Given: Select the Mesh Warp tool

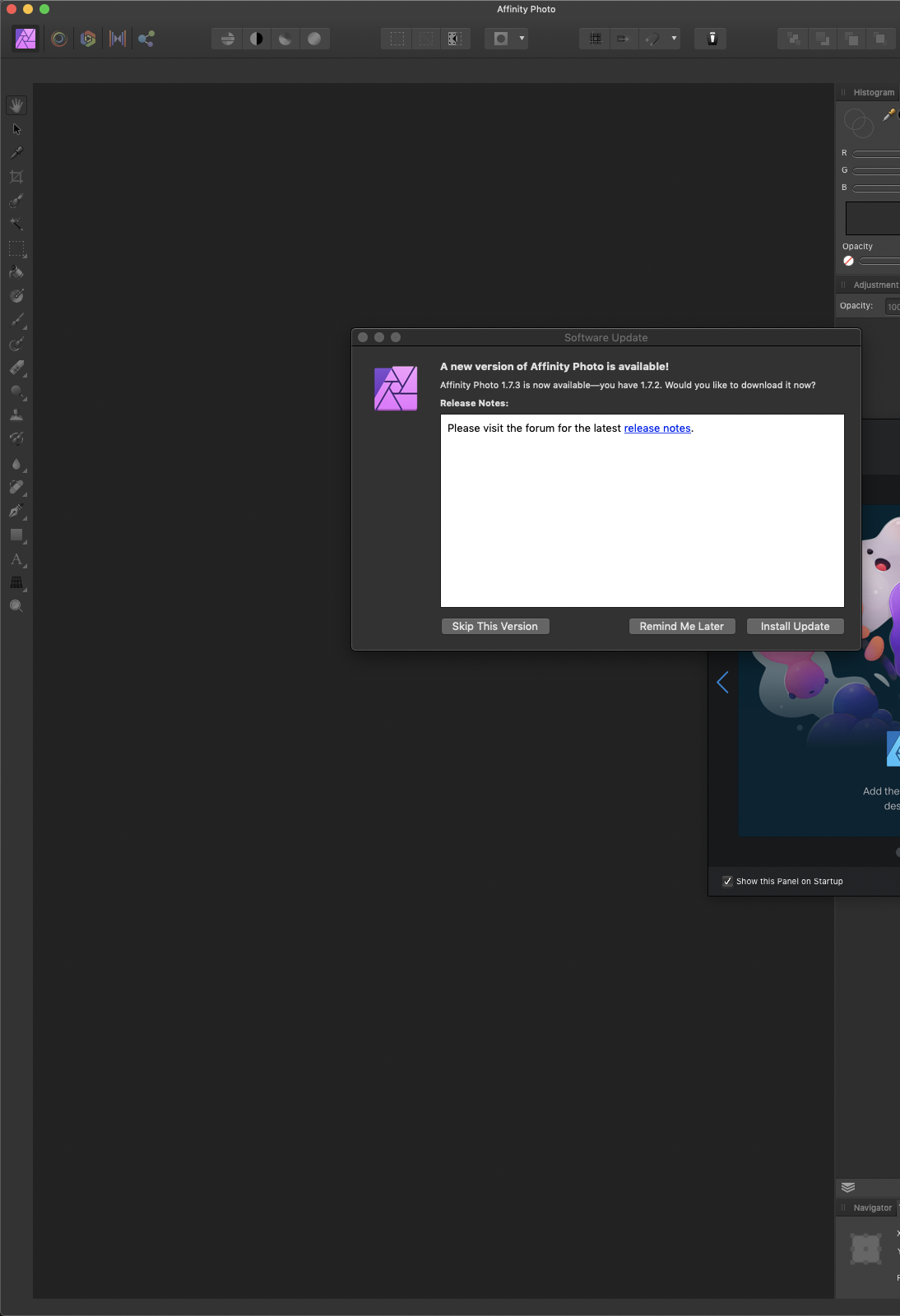Looking at the screenshot, I should 16,583.
